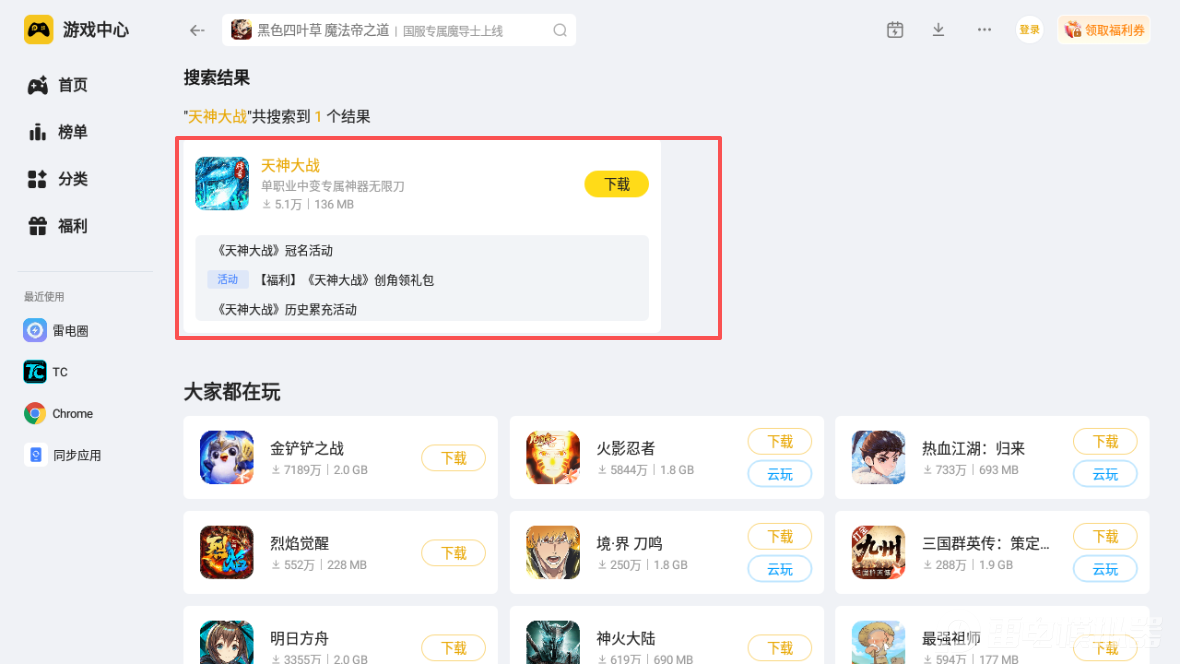Launch Chrome from recently used
1180x664 pixels.
point(58,413)
